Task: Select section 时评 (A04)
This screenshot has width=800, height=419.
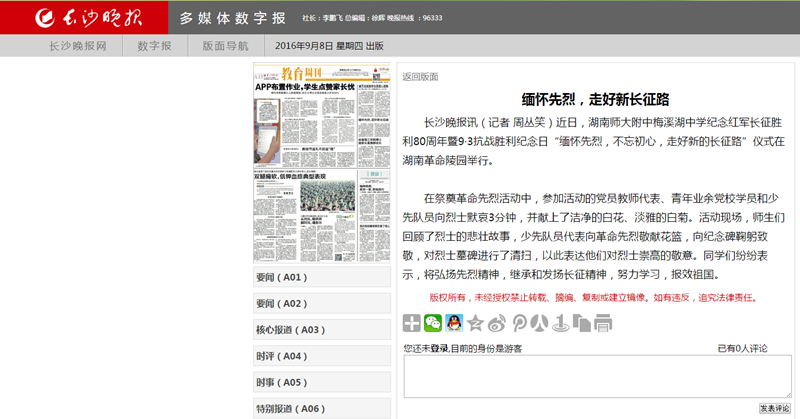Action: pos(322,356)
